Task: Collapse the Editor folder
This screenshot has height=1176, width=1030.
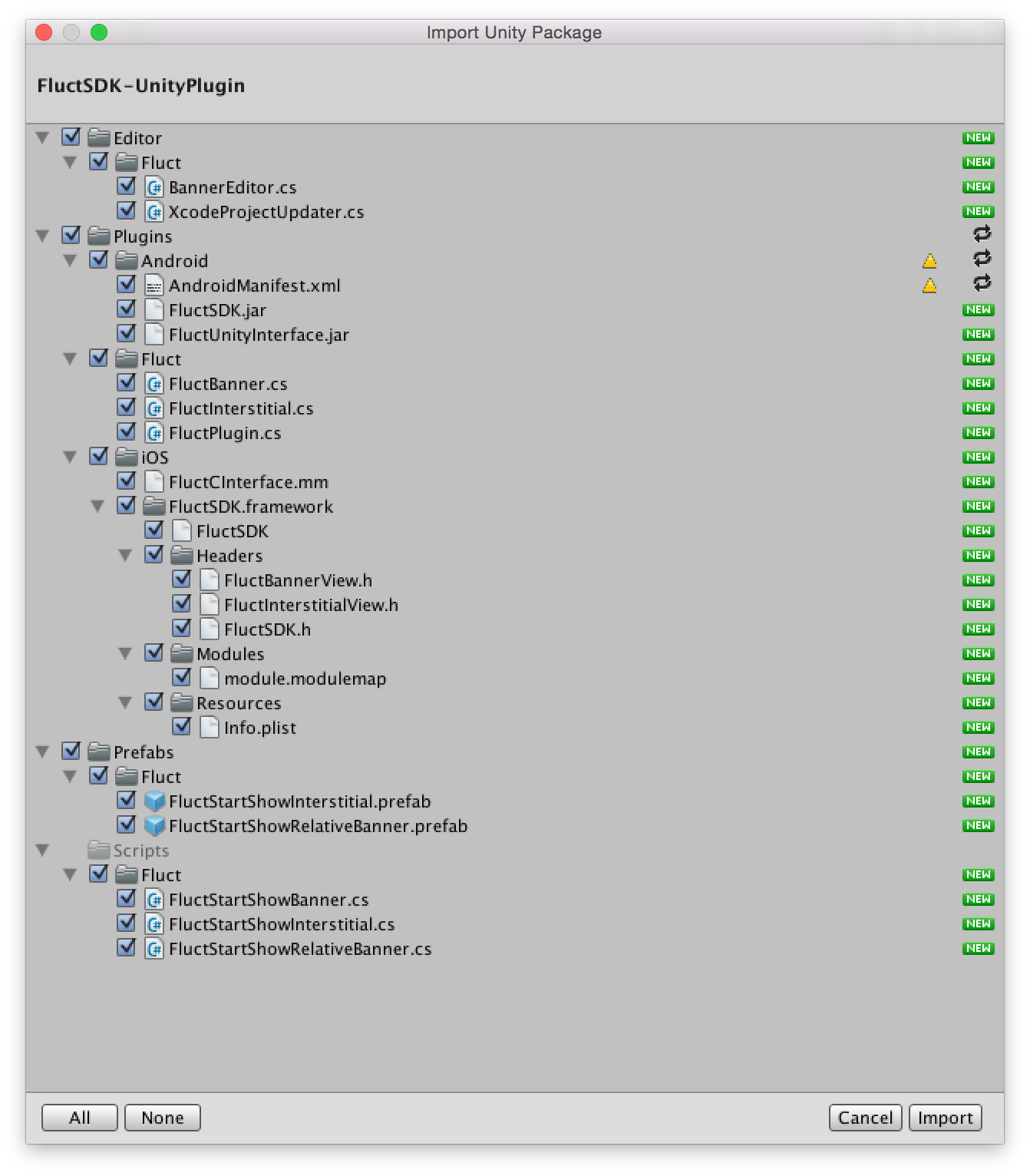Action: coord(42,138)
